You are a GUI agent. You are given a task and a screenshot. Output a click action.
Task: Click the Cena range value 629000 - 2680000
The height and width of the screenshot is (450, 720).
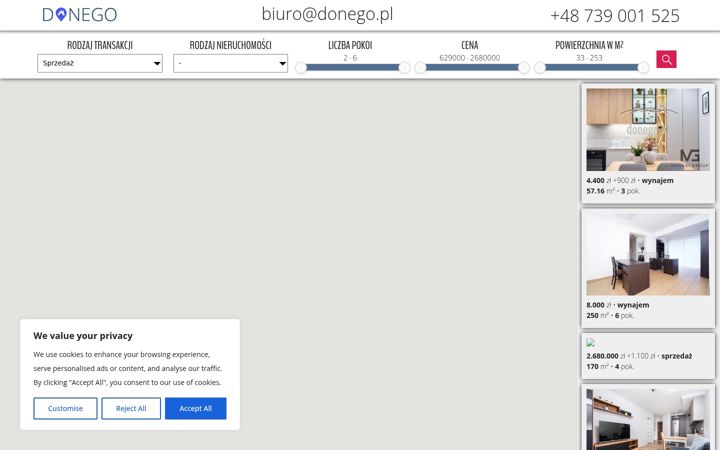(x=469, y=58)
